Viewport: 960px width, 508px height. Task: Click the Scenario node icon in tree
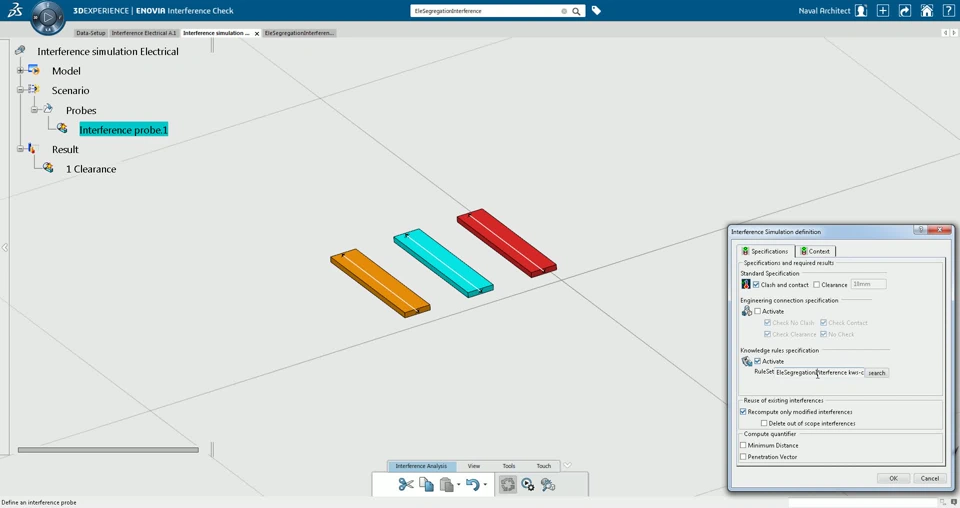click(x=33, y=89)
